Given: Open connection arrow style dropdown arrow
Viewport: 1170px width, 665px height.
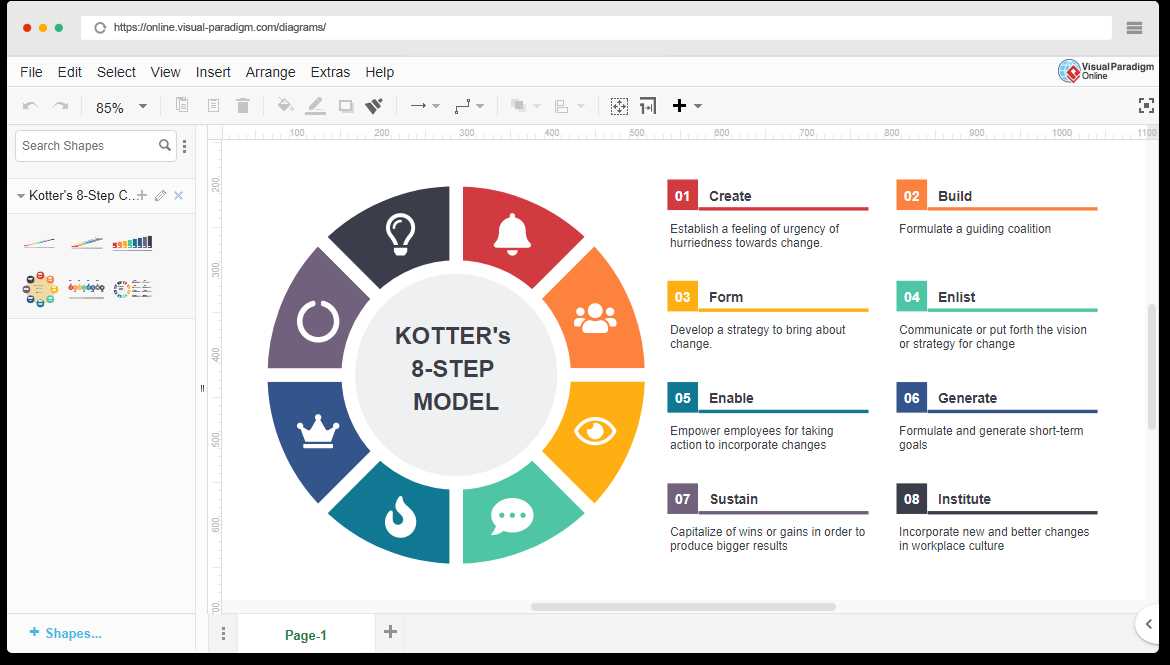Looking at the screenshot, I should pos(437,106).
